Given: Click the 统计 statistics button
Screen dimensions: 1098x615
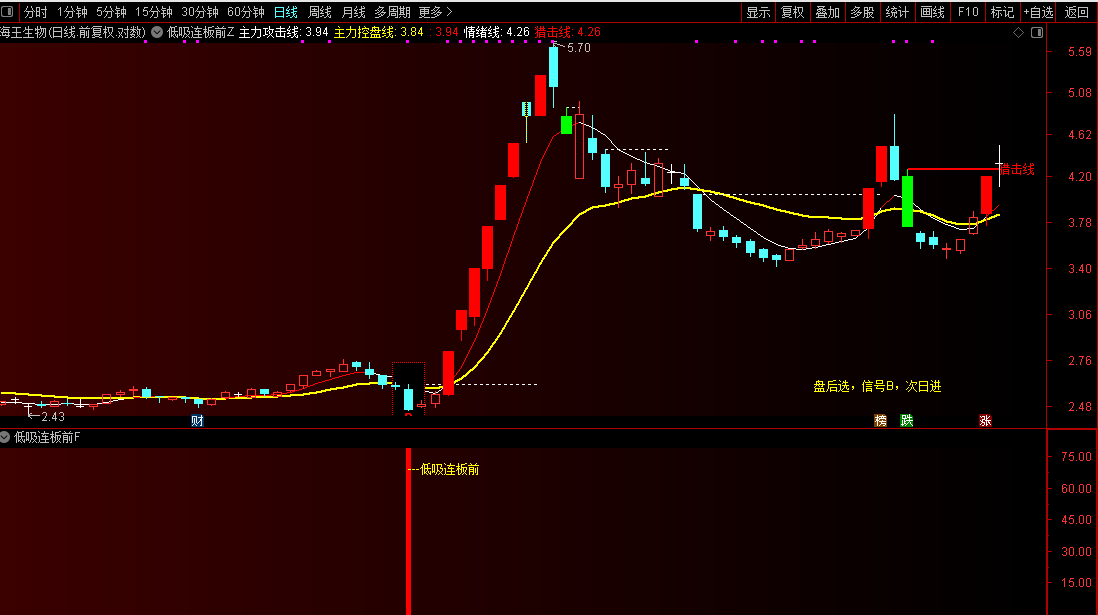Looking at the screenshot, I should pyautogui.click(x=898, y=12).
